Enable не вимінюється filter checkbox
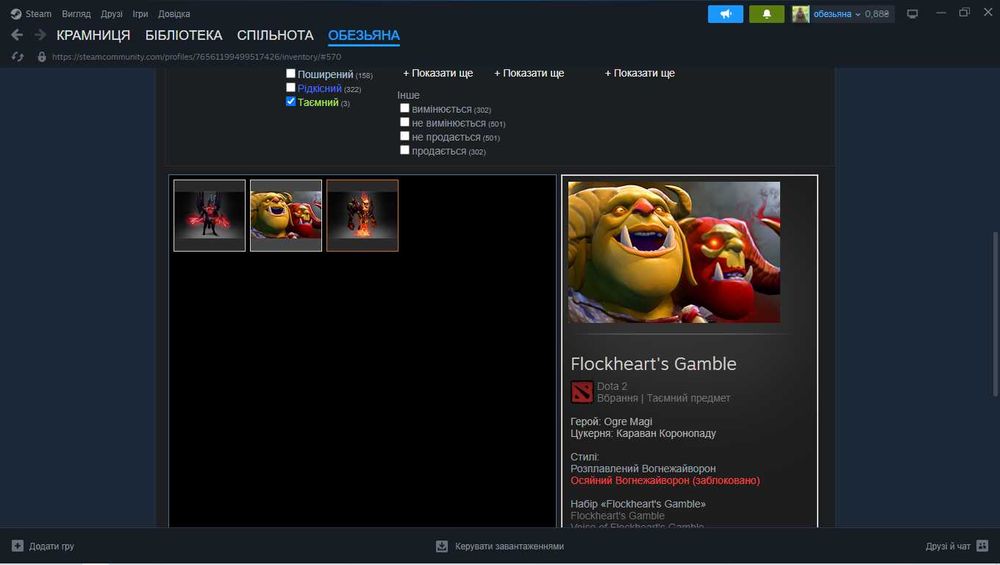Screen dimensions: 1000x565 (404, 122)
